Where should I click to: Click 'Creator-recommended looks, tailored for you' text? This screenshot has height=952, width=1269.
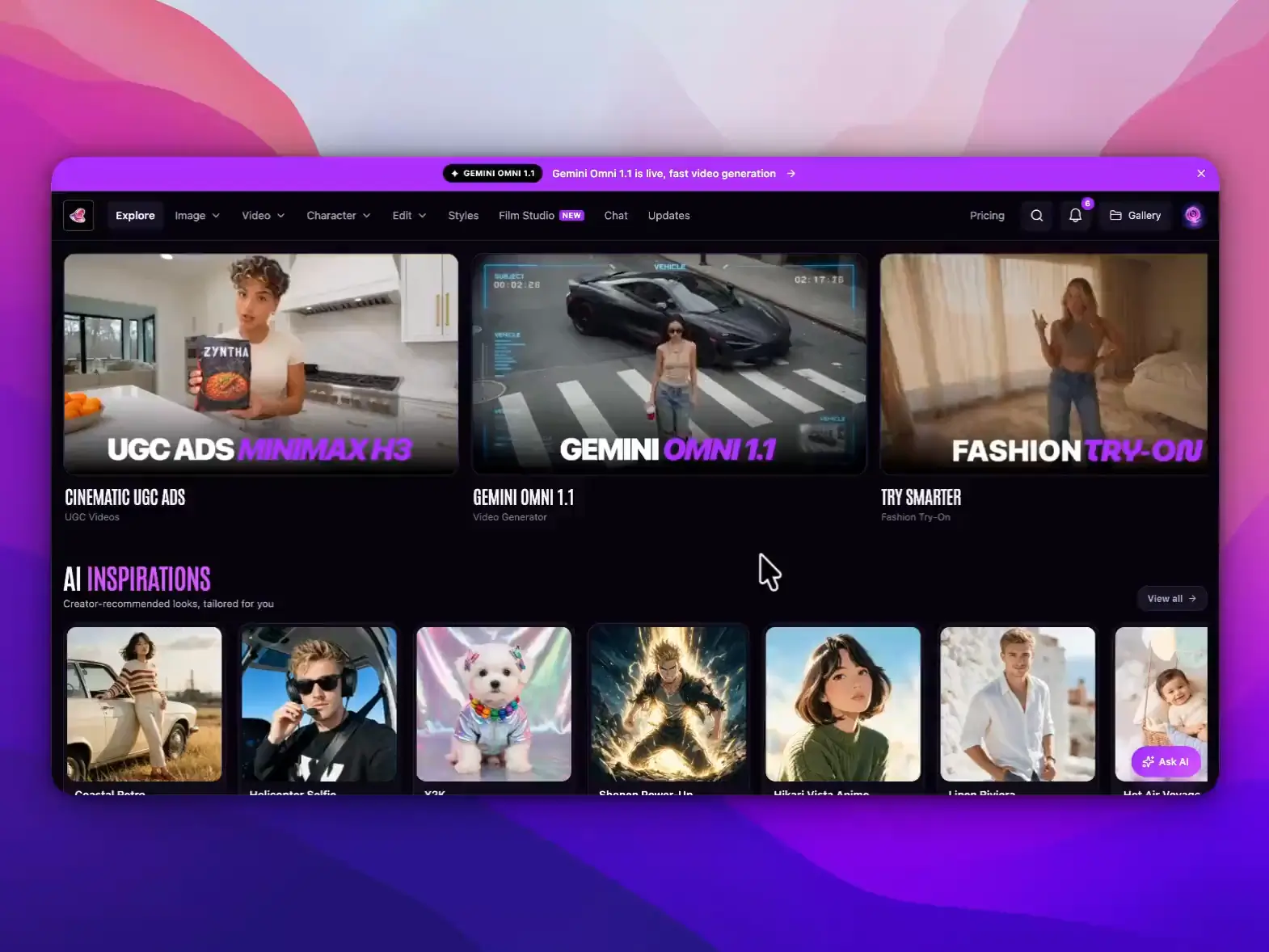pyautogui.click(x=169, y=604)
